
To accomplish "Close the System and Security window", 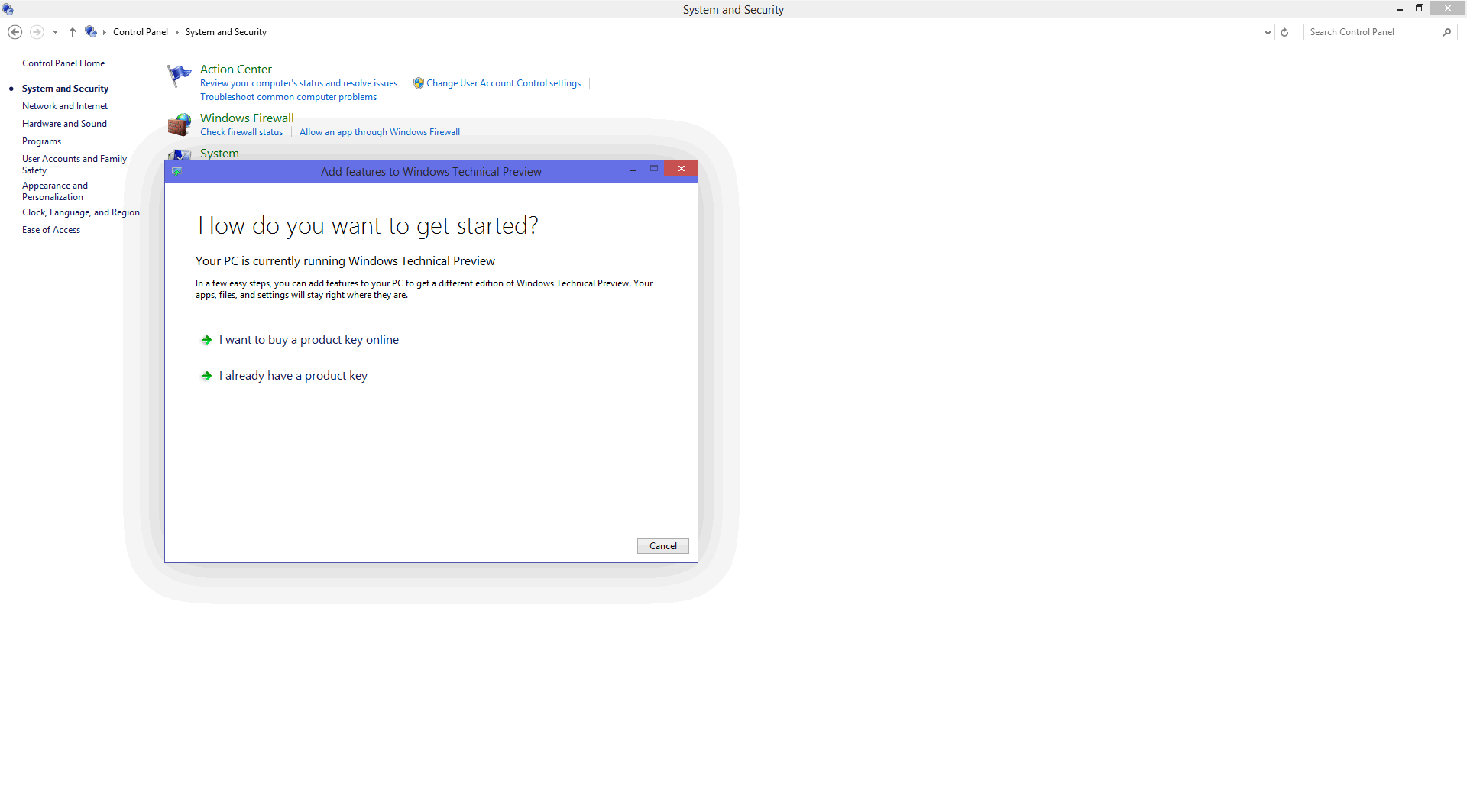I will pyautogui.click(x=1447, y=8).
